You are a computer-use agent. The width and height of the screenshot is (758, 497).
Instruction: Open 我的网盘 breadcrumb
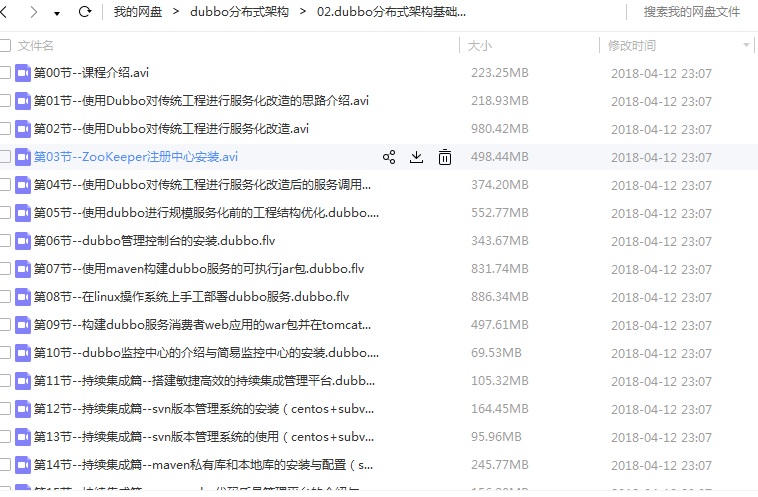point(138,12)
